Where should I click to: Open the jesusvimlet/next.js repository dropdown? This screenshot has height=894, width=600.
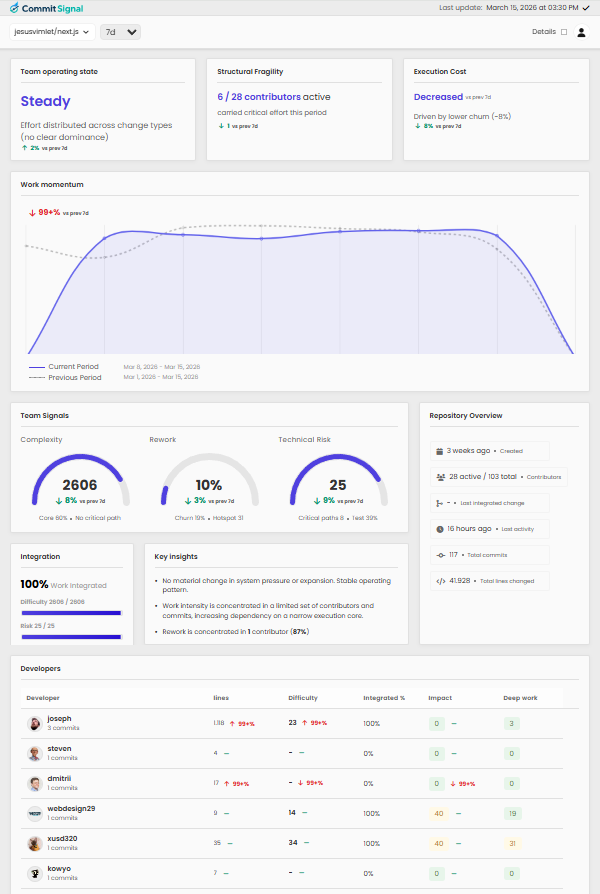pos(52,32)
